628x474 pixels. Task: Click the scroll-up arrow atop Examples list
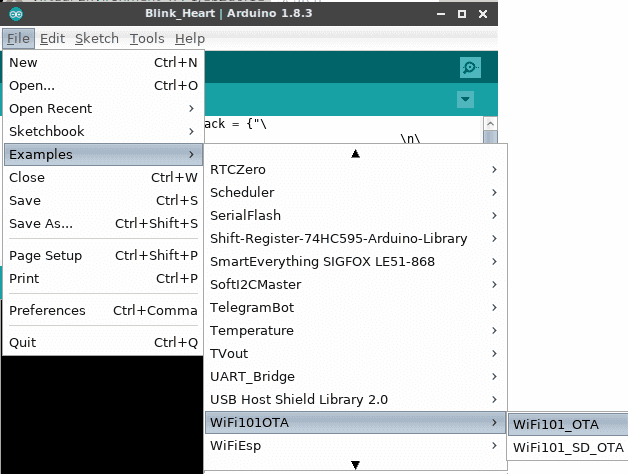[355, 154]
